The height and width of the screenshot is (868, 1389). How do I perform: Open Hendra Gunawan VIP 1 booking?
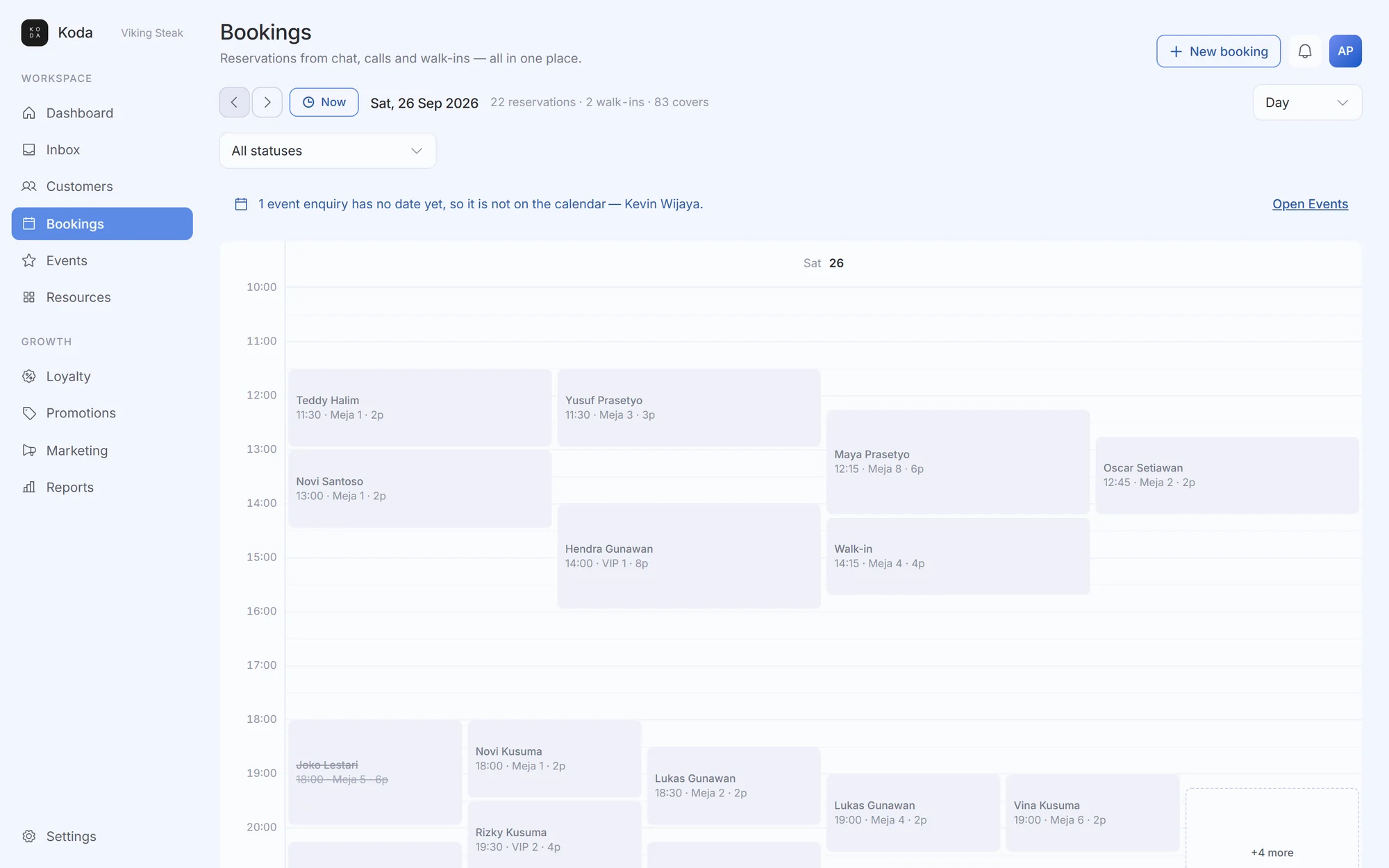(x=689, y=556)
